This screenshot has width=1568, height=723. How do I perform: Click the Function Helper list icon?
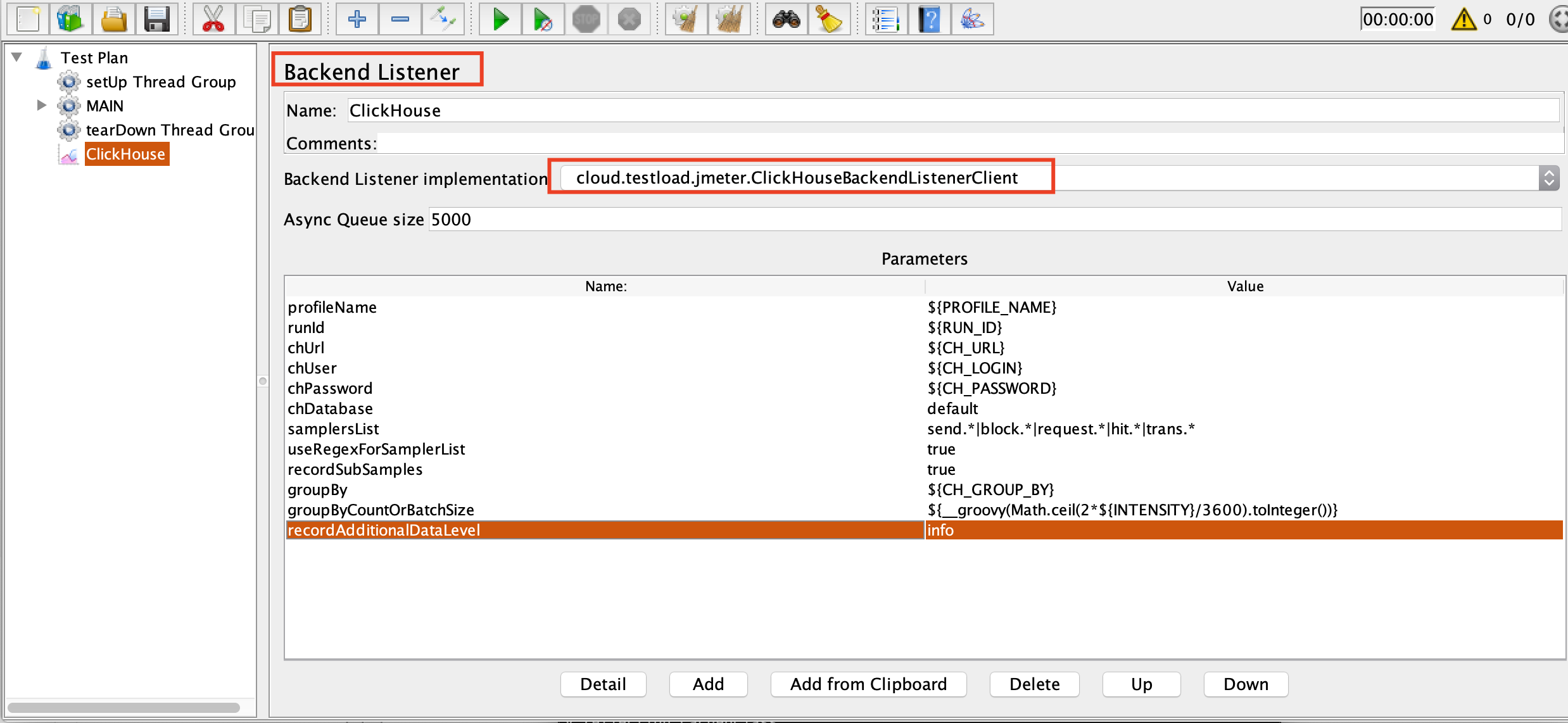tap(886, 20)
